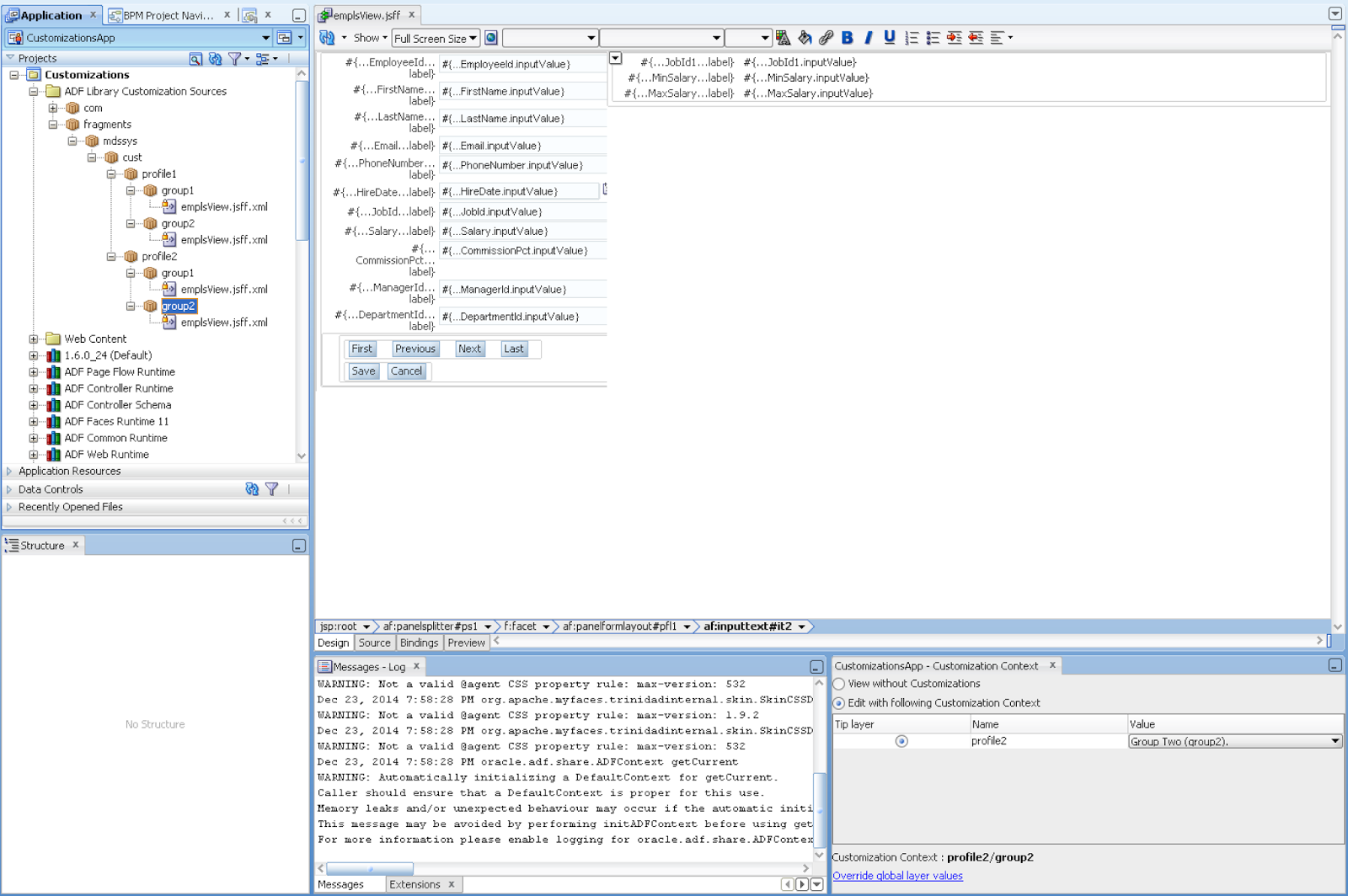Click the emplsView.jsff.xml file under profile1 group1

pyautogui.click(x=224, y=207)
